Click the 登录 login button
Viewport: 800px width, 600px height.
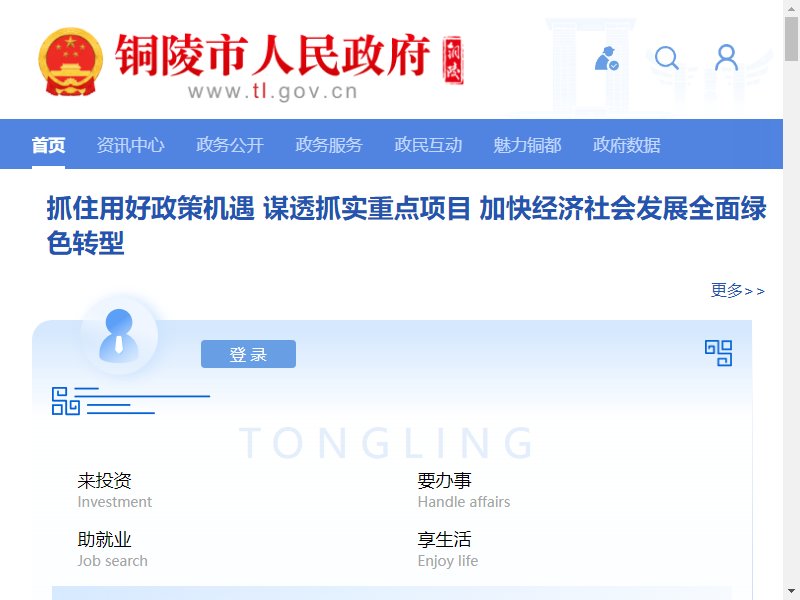tap(248, 354)
